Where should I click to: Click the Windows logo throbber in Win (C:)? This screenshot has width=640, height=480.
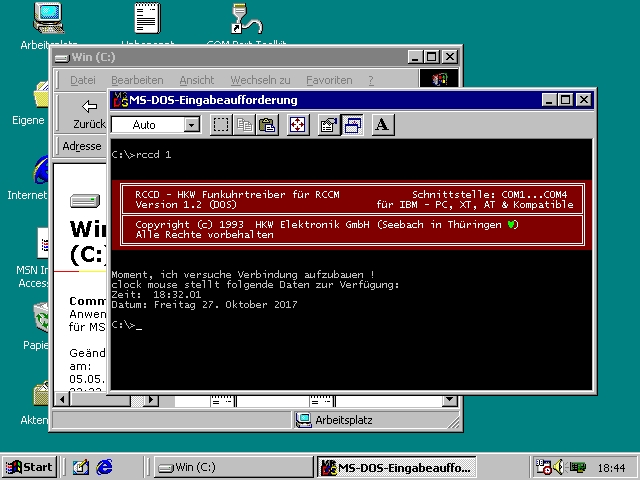click(x=439, y=78)
